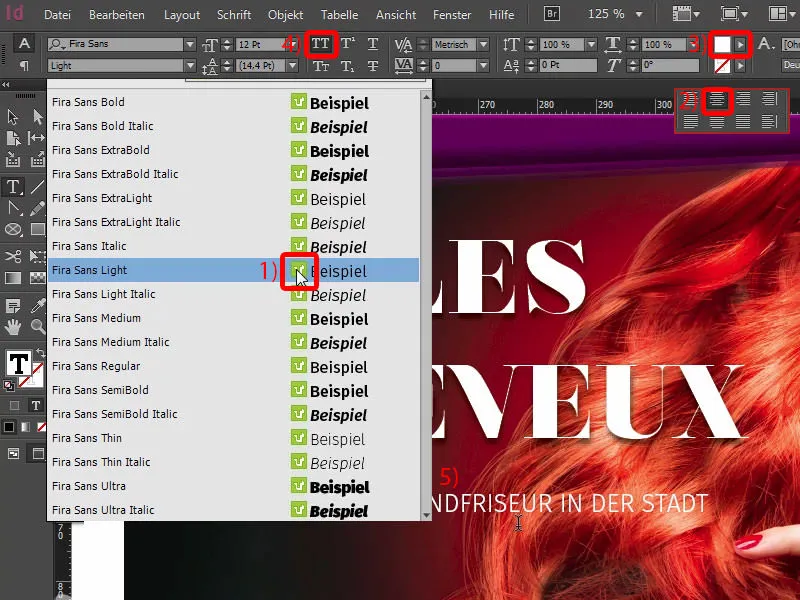Open the zoom level dropdown at 125 %
Image resolution: width=800 pixels, height=600 pixels.
[x=639, y=14]
